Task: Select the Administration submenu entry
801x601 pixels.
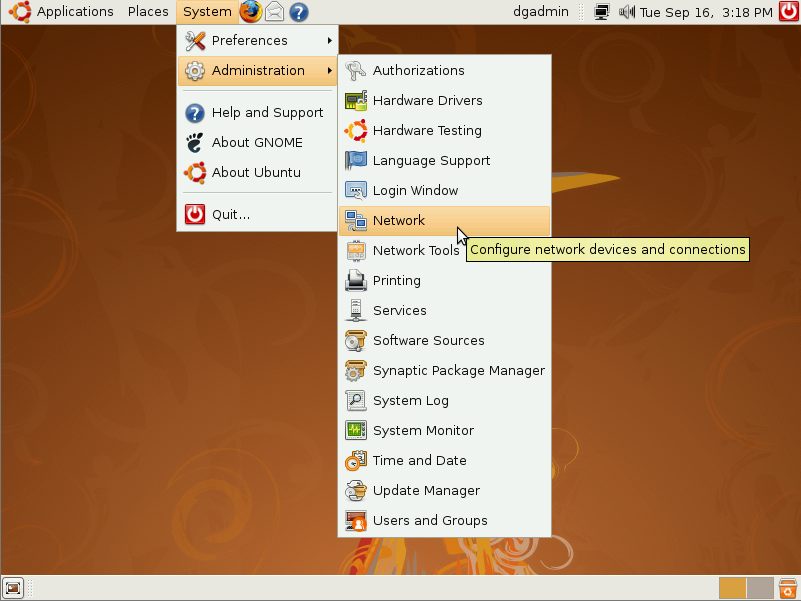Action: (x=257, y=71)
